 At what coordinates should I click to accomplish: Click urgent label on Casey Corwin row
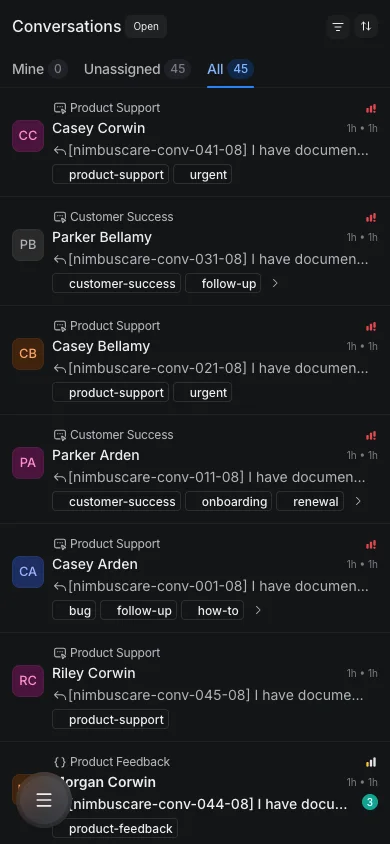pyautogui.click(x=203, y=174)
